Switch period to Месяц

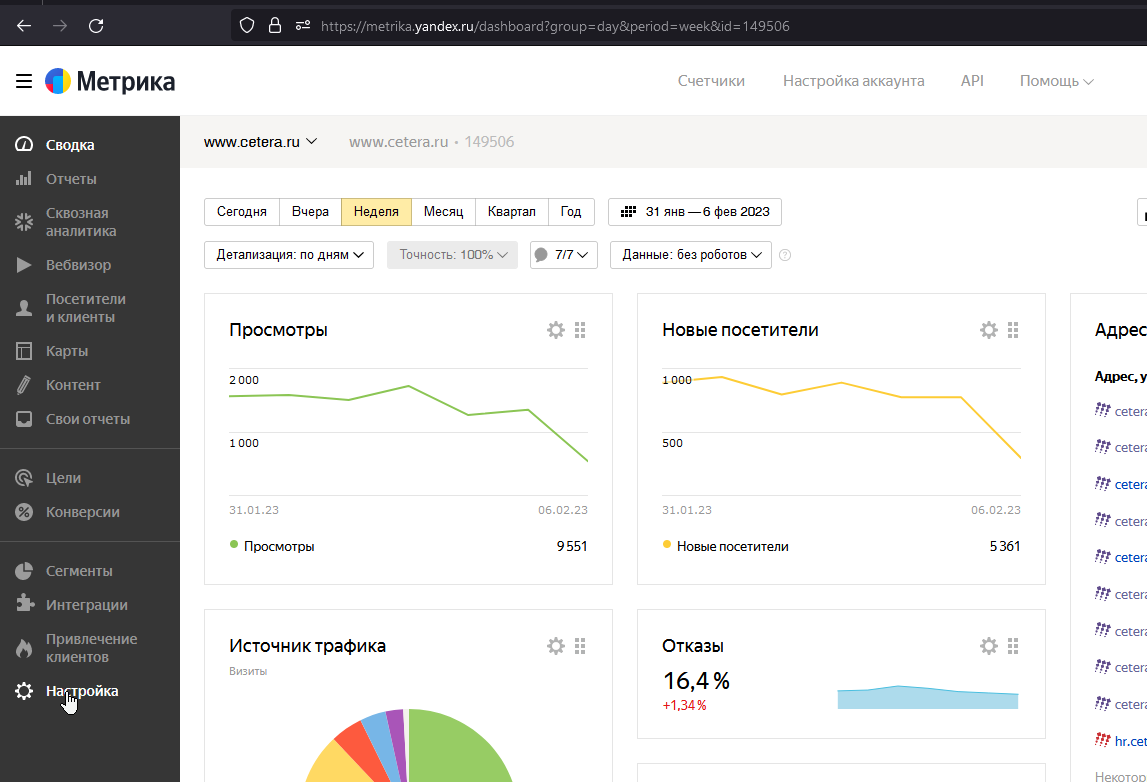pos(443,212)
